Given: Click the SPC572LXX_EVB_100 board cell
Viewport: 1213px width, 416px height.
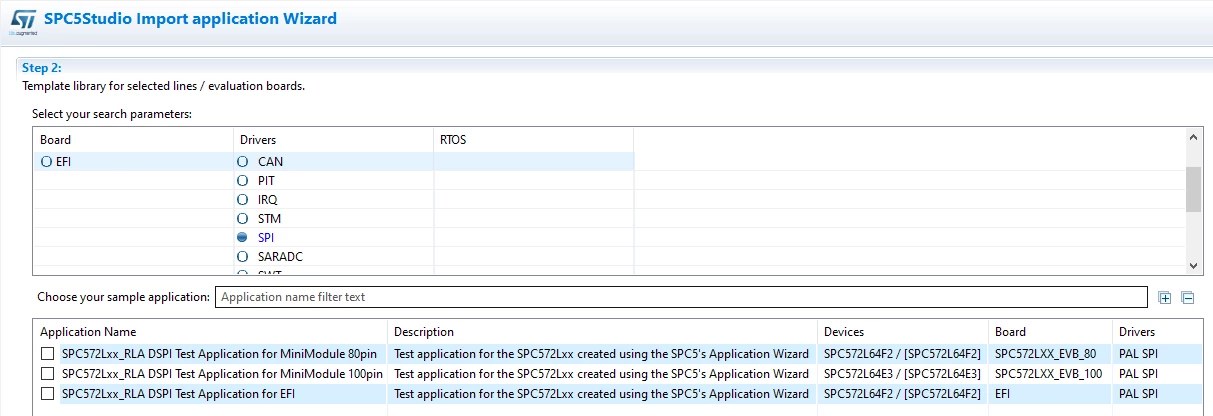Looking at the screenshot, I should tap(1048, 374).
